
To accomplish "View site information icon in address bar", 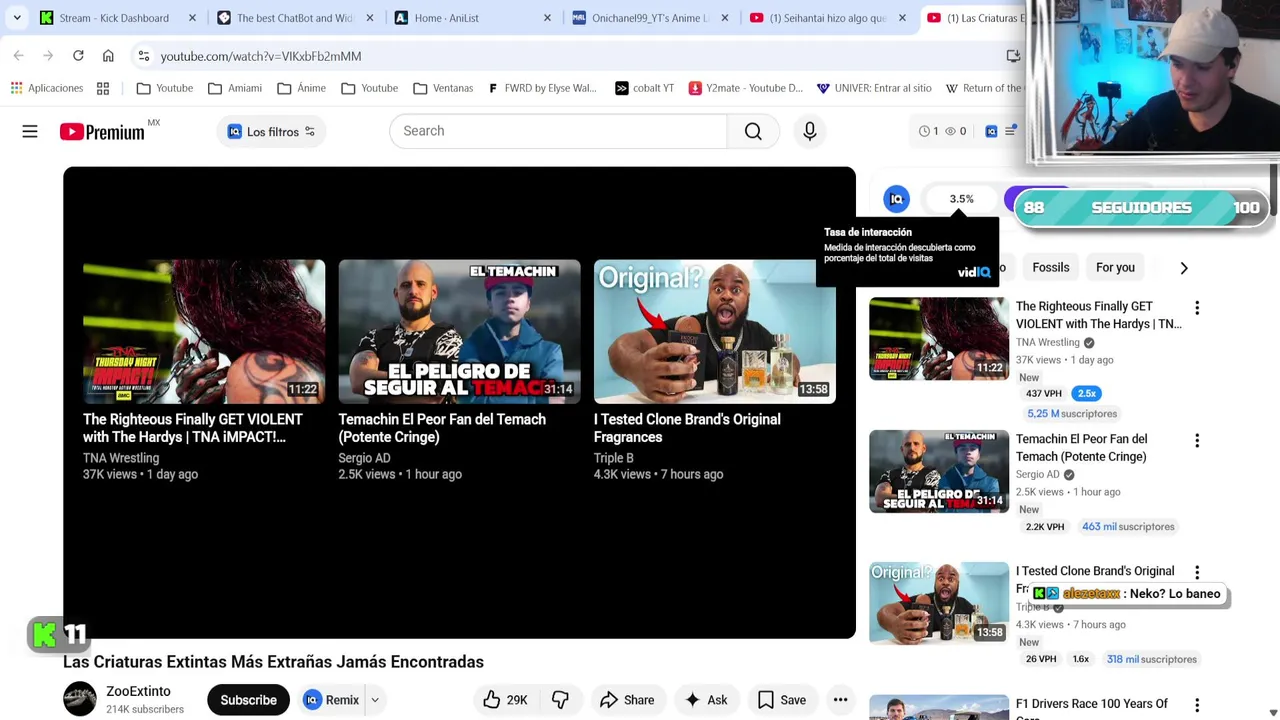I will [x=143, y=56].
